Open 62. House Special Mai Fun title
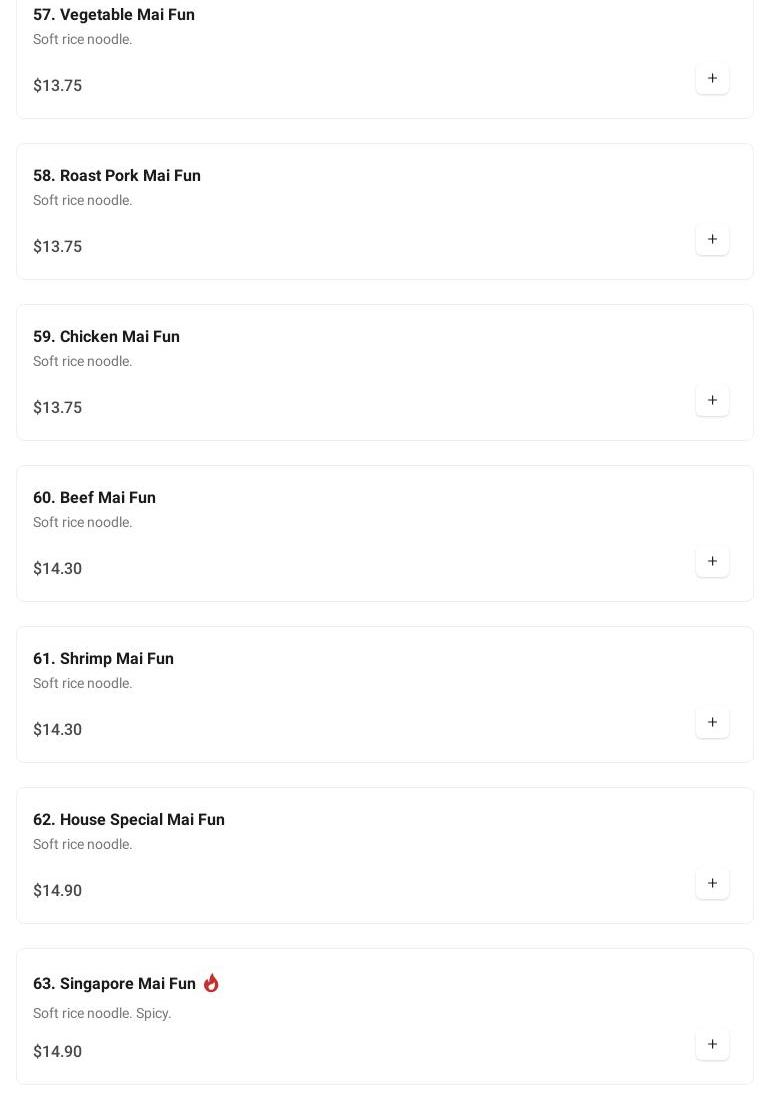Image resolution: width=770 pixels, height=1109 pixels. coord(129,820)
